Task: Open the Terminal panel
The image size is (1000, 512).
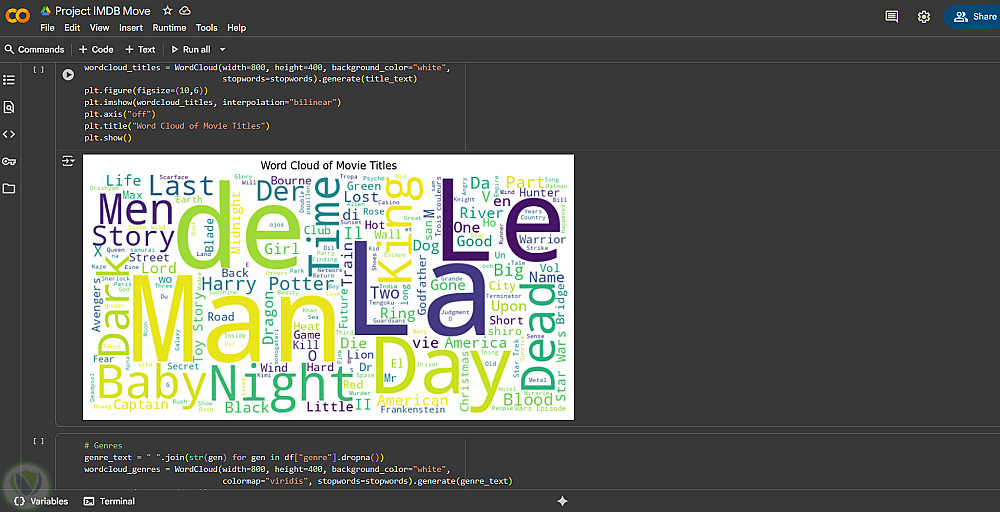Action: point(110,501)
